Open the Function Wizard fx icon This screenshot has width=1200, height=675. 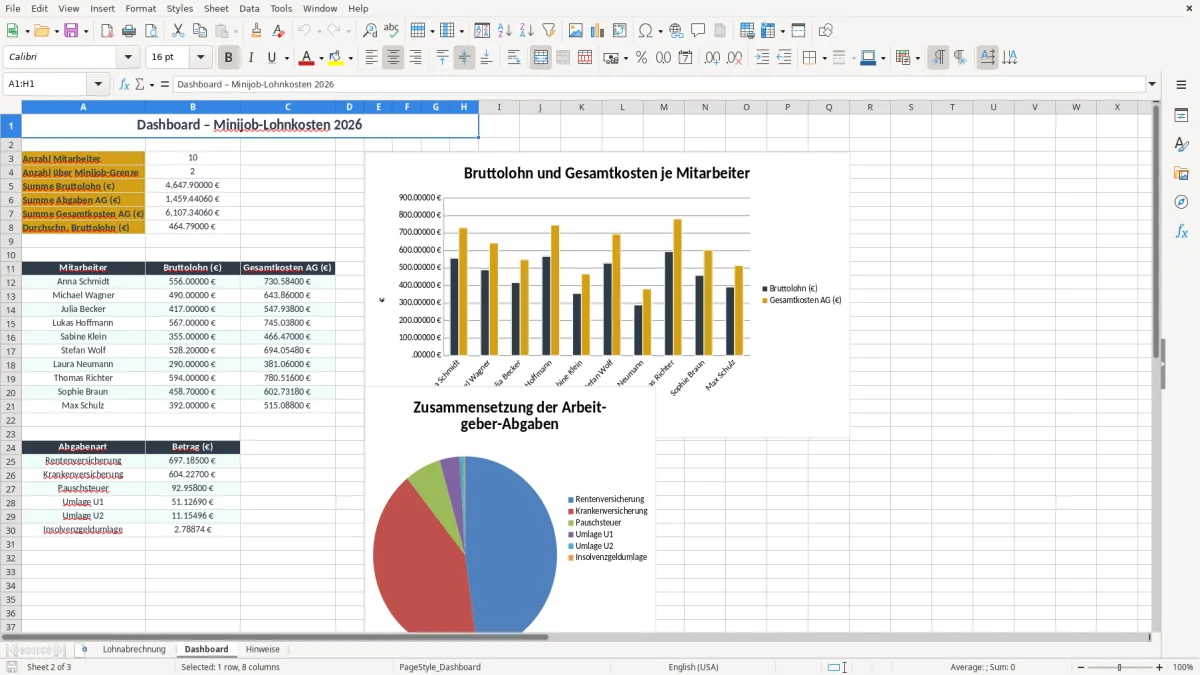pos(124,84)
